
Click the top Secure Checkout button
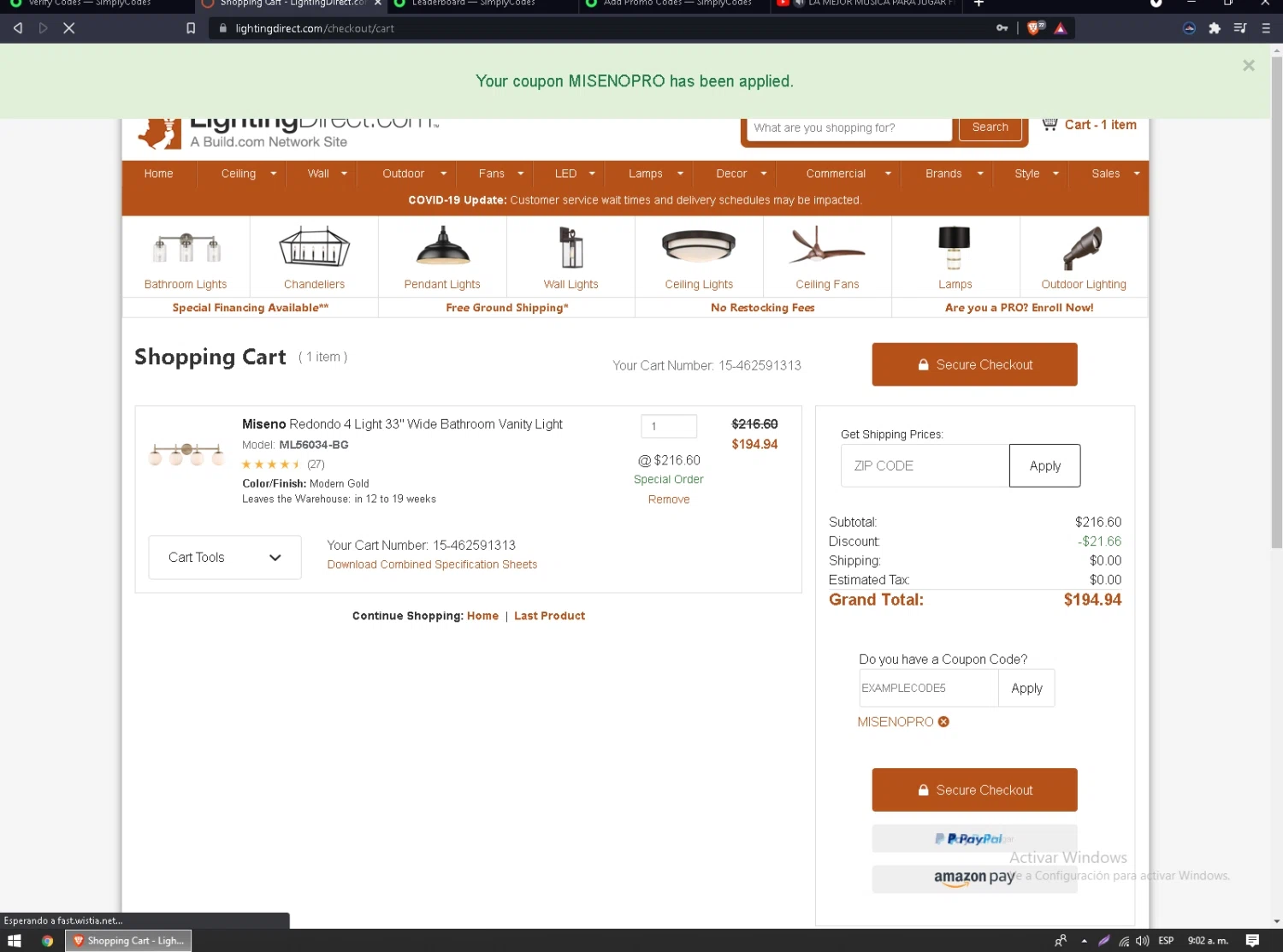[974, 364]
